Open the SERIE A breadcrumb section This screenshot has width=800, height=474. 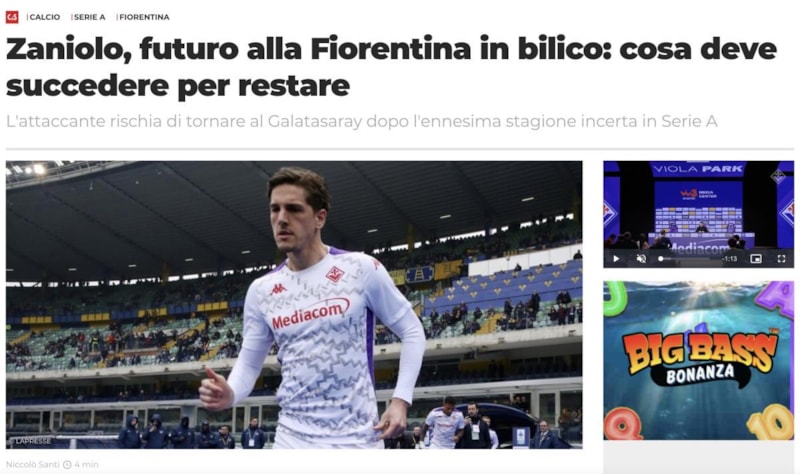89,17
